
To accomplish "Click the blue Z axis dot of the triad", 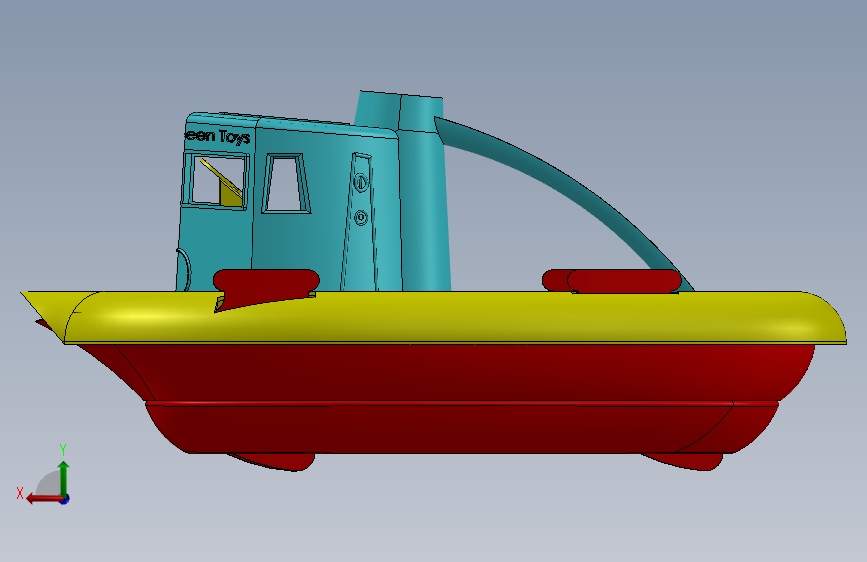I will pos(64,499).
